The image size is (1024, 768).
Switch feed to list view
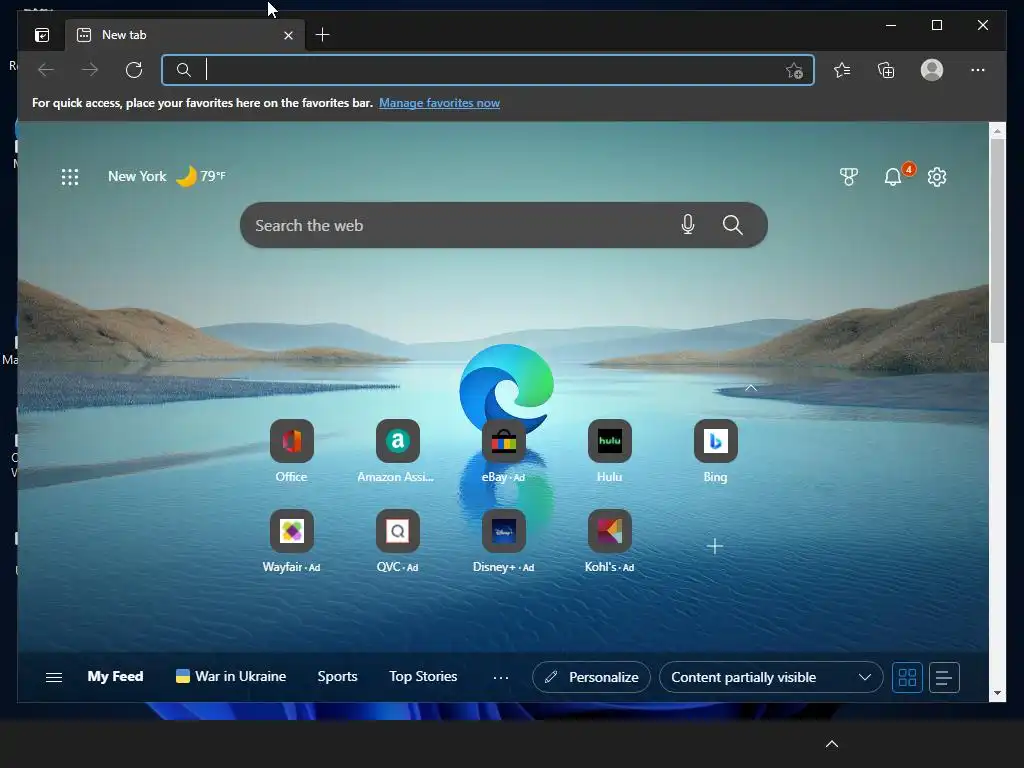(x=944, y=677)
